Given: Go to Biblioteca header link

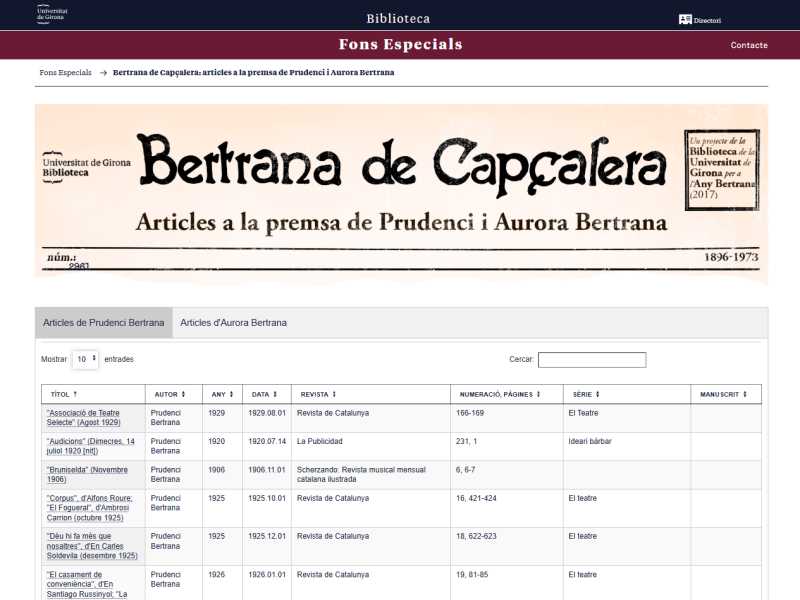Looking at the screenshot, I should point(398,19).
